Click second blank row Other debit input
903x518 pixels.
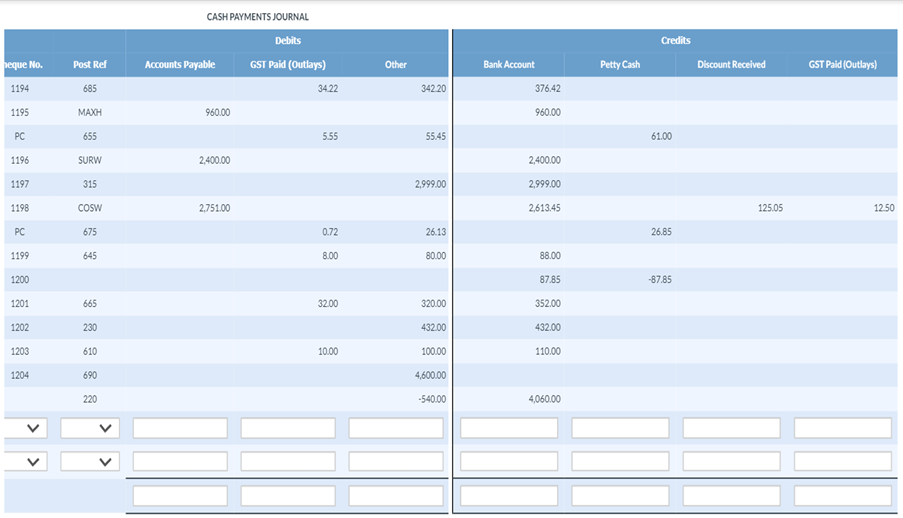pyautogui.click(x=396, y=462)
